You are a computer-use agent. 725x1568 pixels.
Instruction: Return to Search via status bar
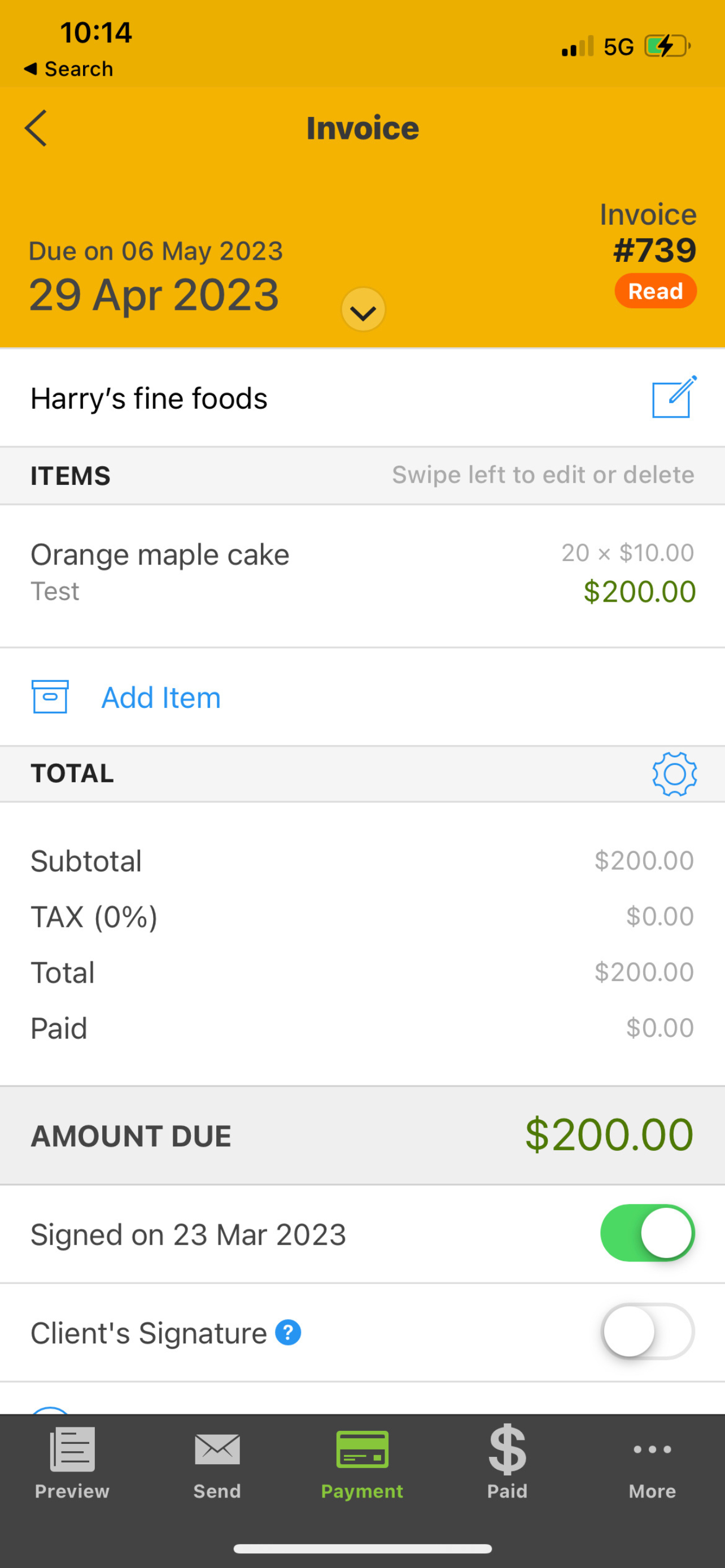[x=68, y=69]
